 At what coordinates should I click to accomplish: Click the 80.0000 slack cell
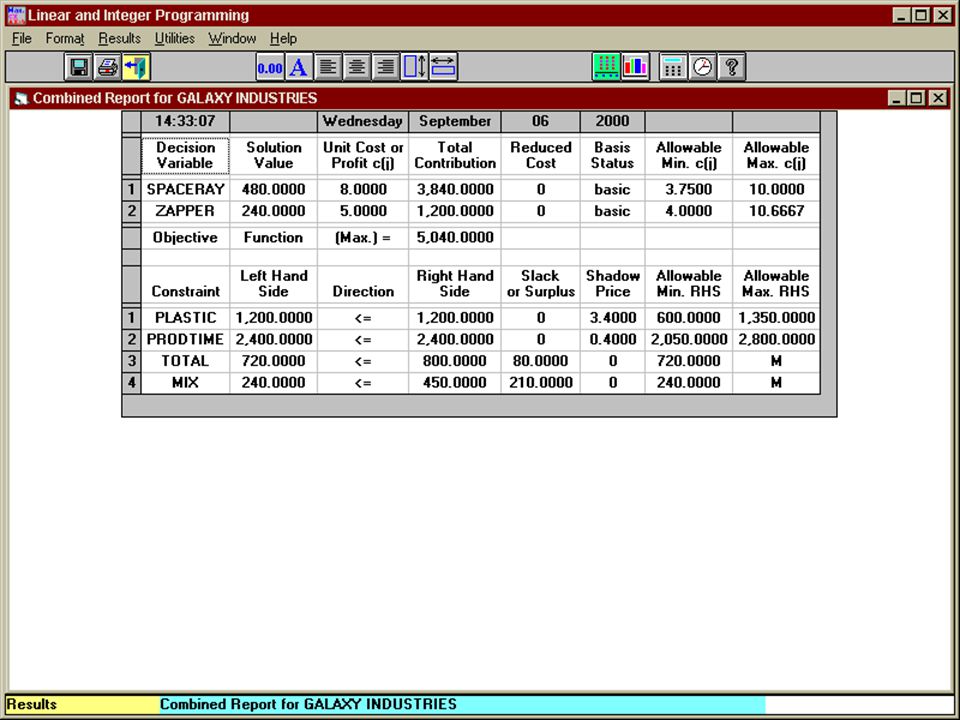(x=541, y=361)
